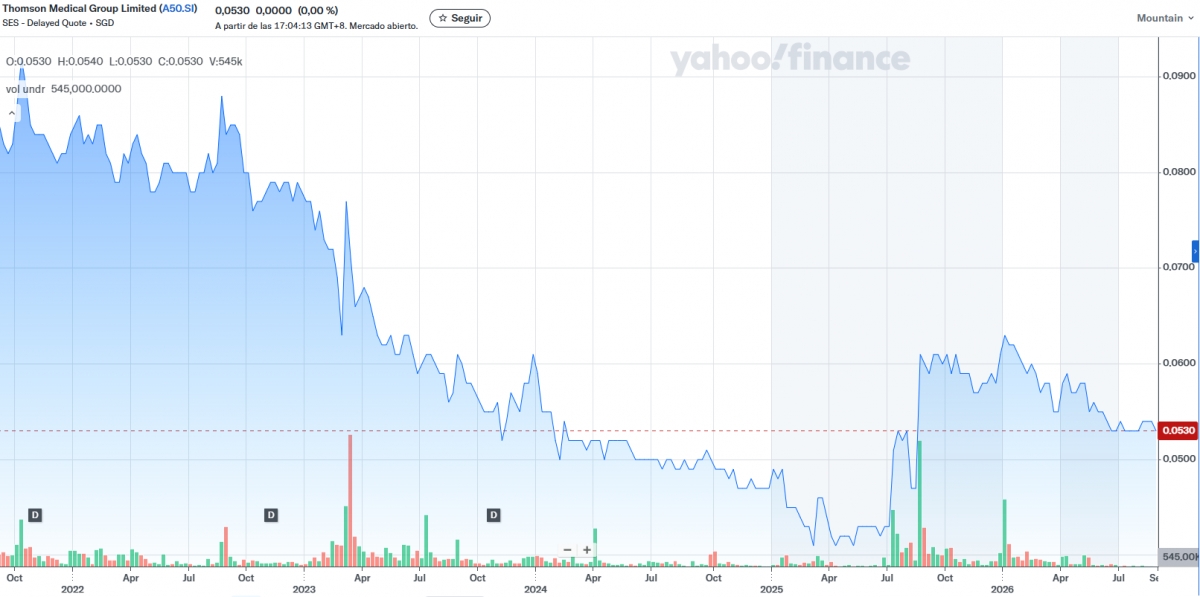Click the Thomson Medical Group Limited title
Image resolution: width=1200 pixels, height=597 pixels.
78,8
